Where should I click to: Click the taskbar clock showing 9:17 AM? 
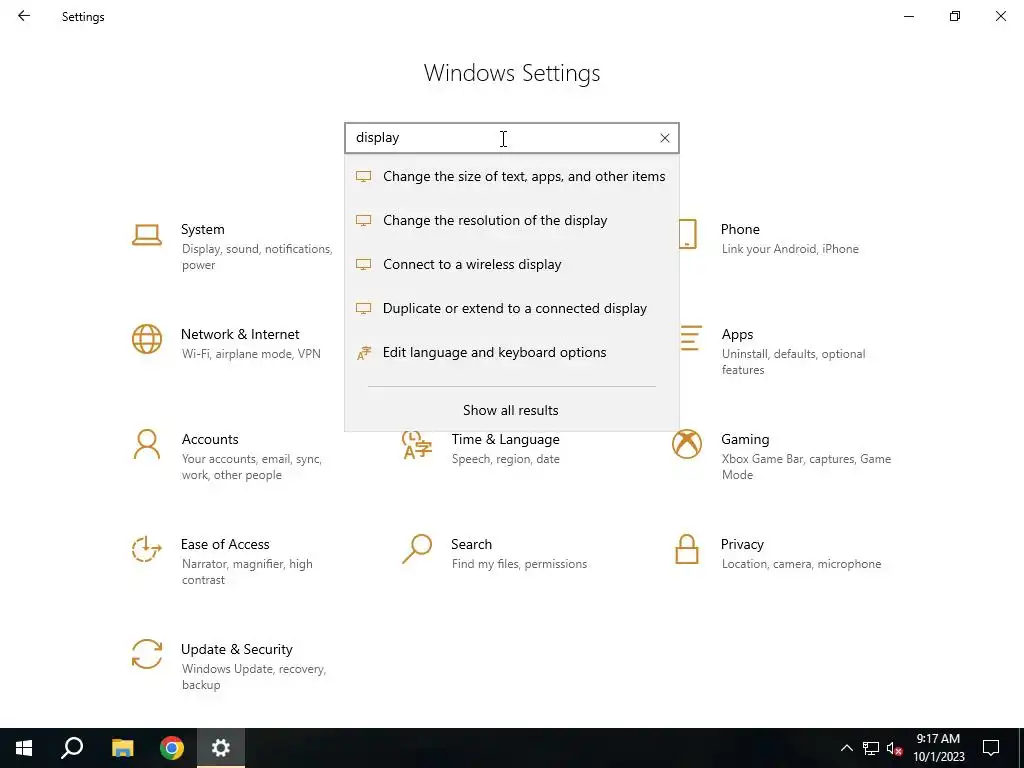[938, 748]
